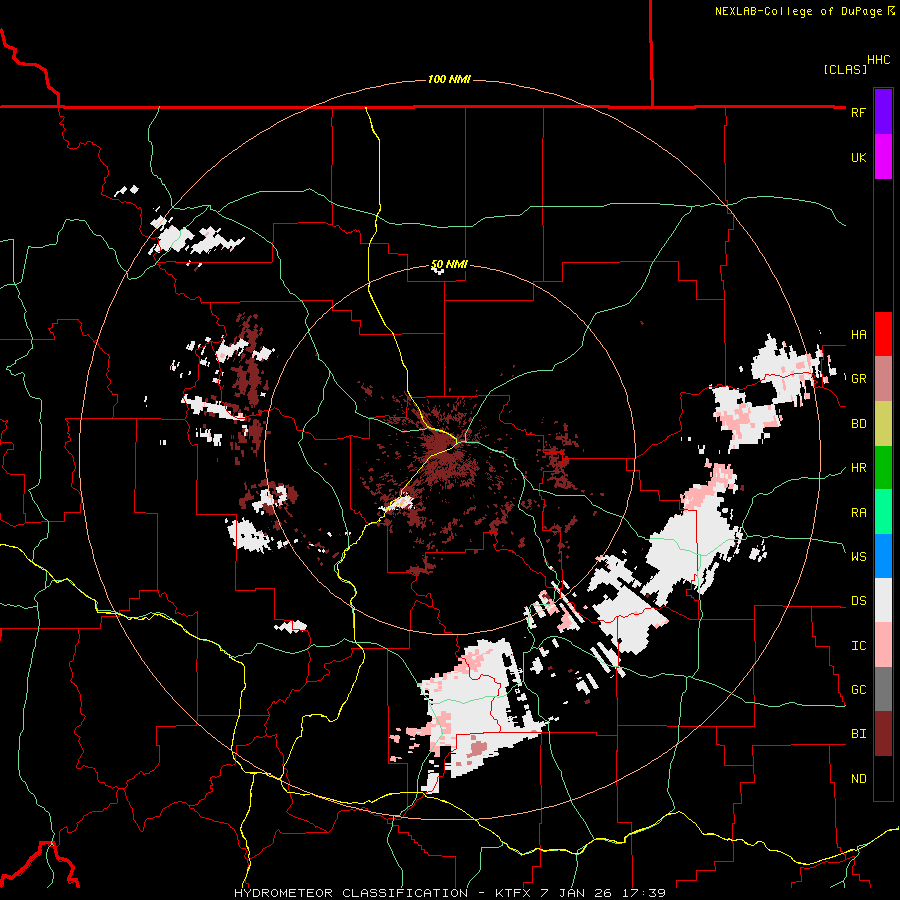Click the radar site center where highways meet
The width and height of the screenshot is (900, 900).
pos(457,441)
